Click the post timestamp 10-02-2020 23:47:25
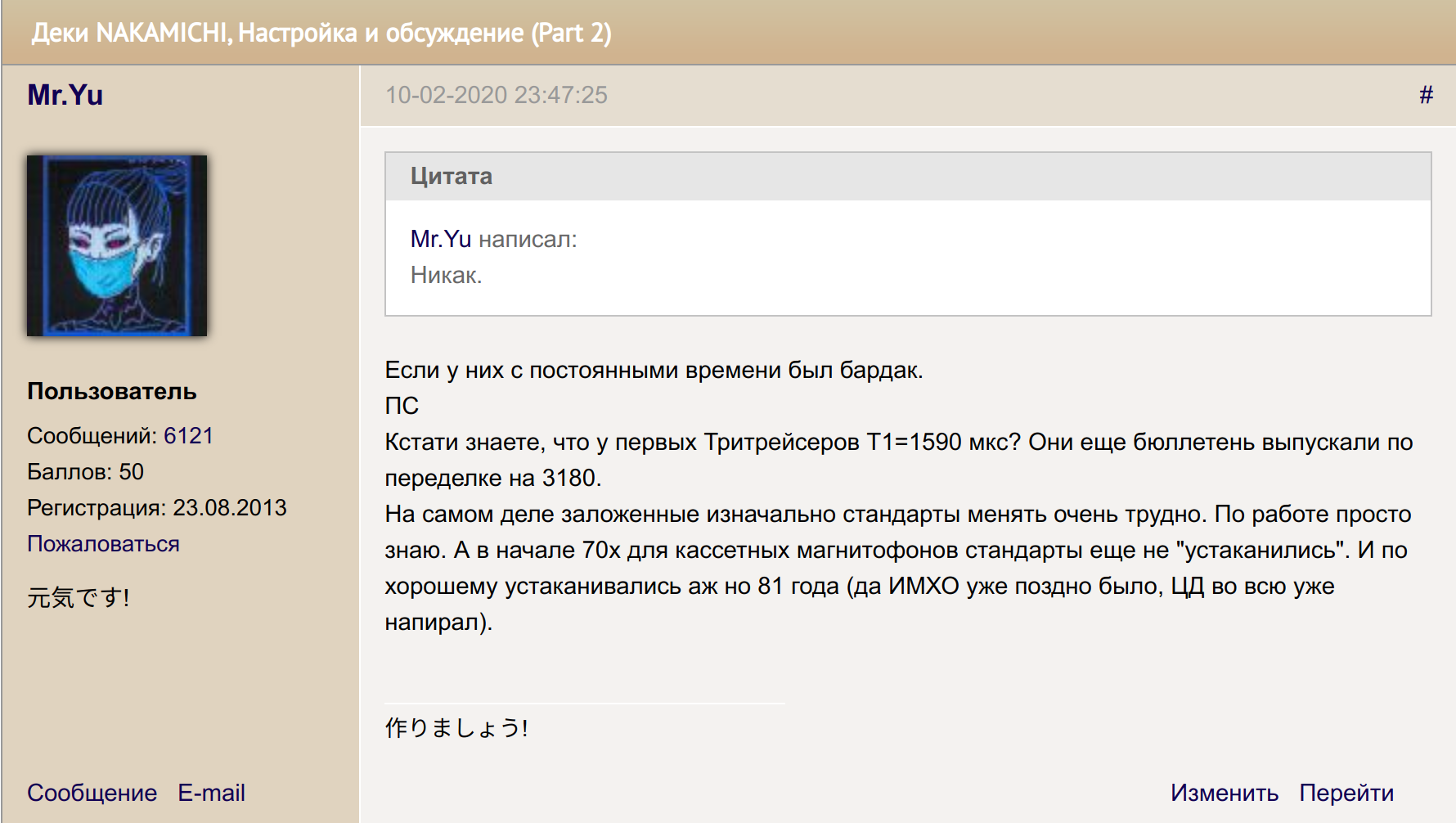Image resolution: width=1456 pixels, height=823 pixels. pos(497,95)
